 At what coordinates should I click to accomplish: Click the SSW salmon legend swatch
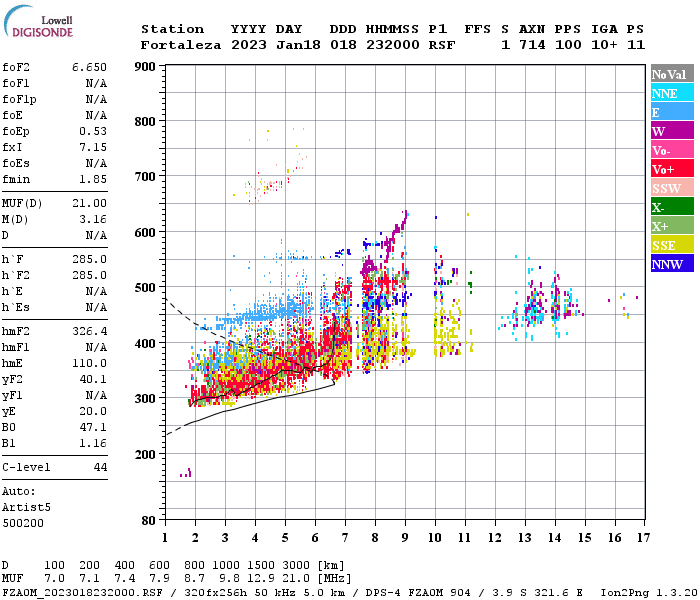tap(672, 188)
